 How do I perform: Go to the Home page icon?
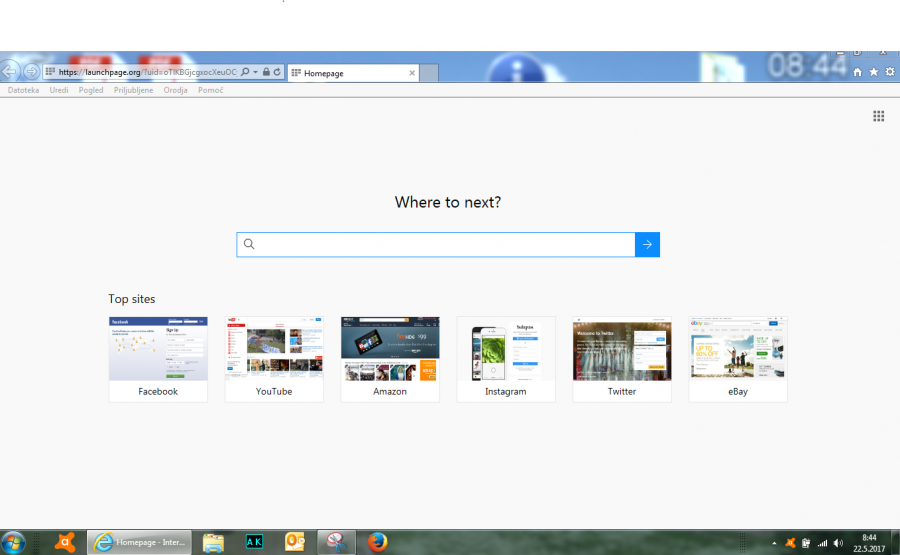pos(857,73)
